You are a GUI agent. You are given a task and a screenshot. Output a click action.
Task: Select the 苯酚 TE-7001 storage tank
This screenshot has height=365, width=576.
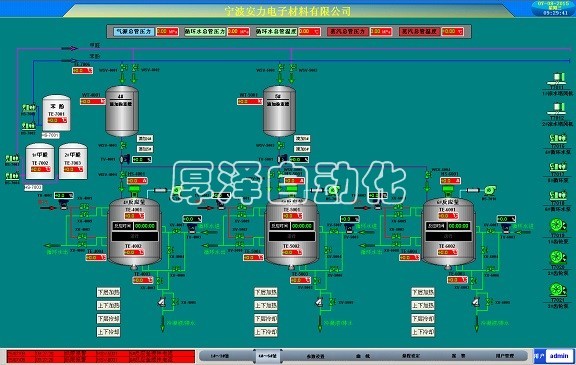coord(56,113)
